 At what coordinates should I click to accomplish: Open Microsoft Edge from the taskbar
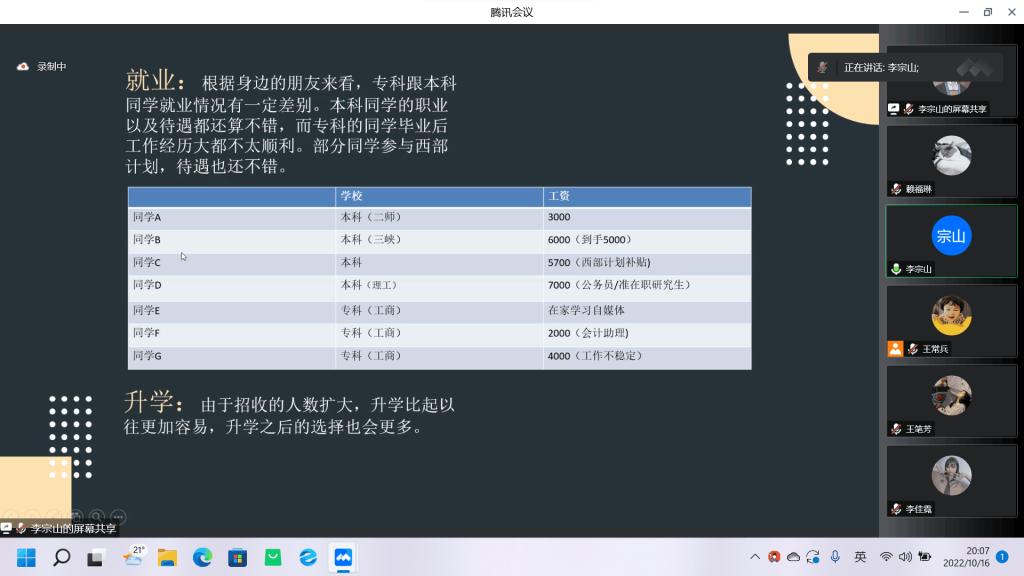(202, 557)
